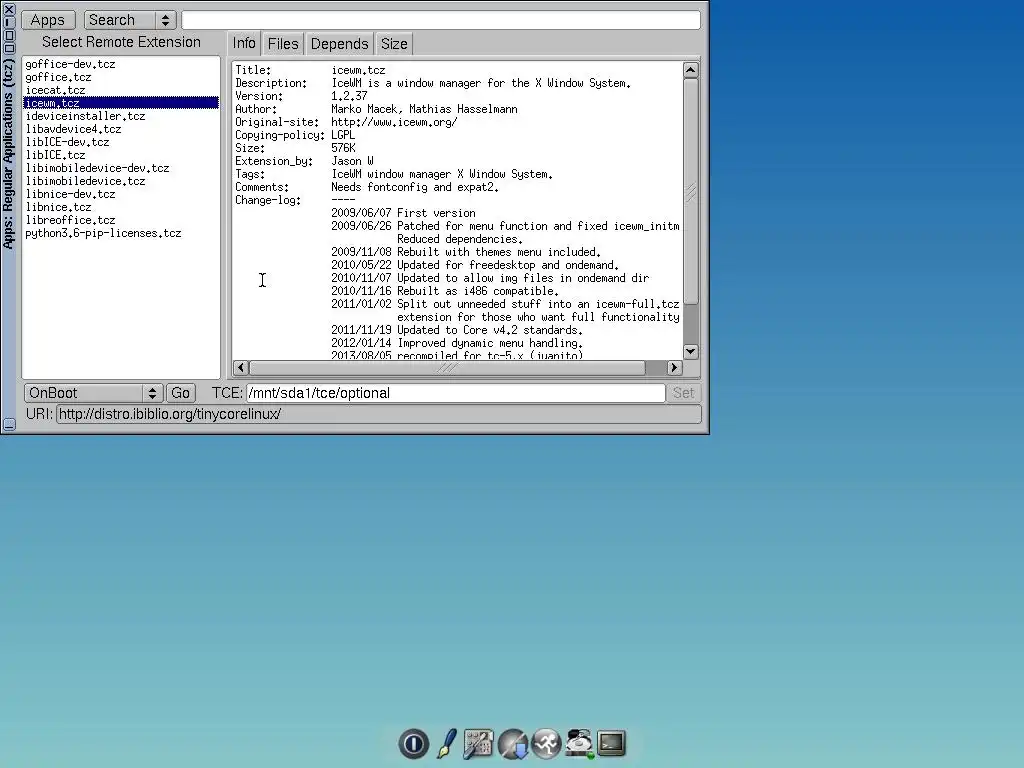Select icewm.tcz highlighted list entry

tap(121, 103)
